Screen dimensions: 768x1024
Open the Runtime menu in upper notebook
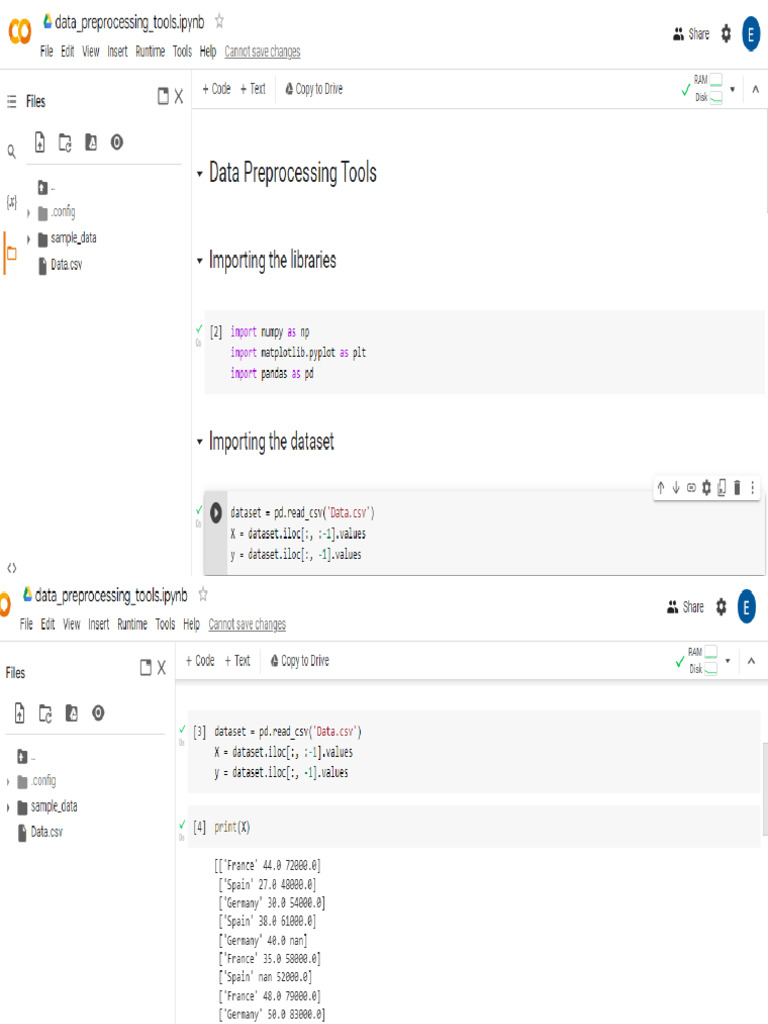point(150,52)
